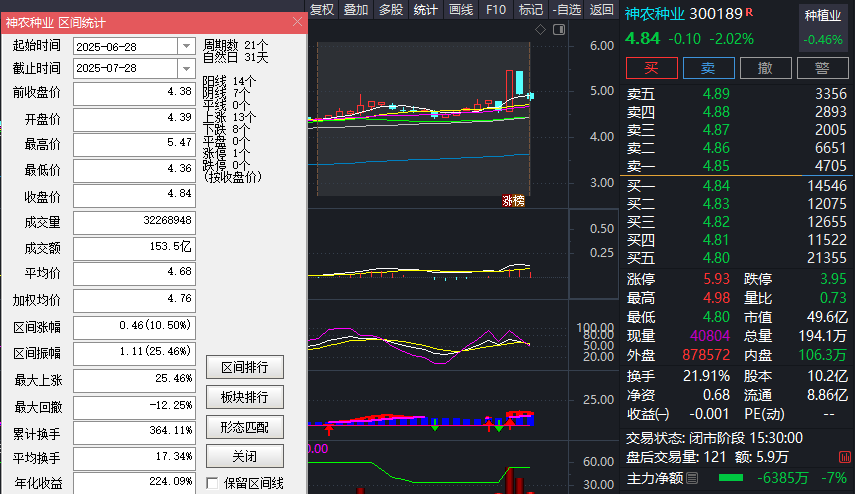
Task: Click the 涨停 price 5.93
Action: coord(716,279)
